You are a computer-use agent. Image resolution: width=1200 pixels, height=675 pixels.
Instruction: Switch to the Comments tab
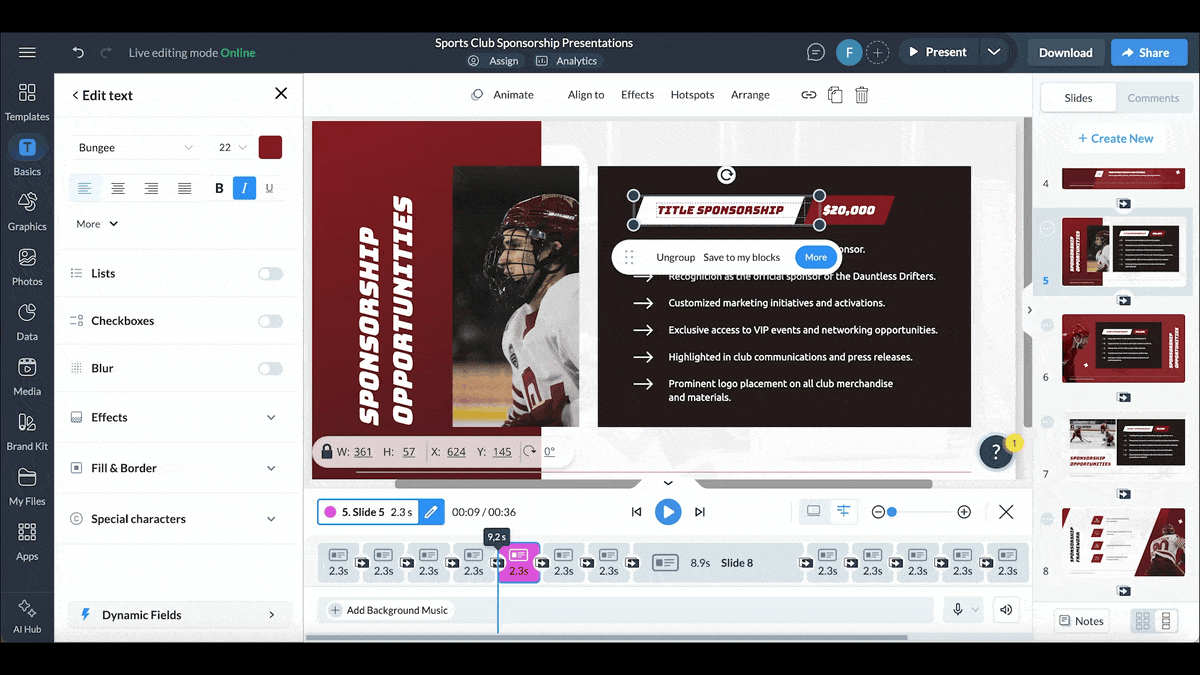[x=1153, y=98]
